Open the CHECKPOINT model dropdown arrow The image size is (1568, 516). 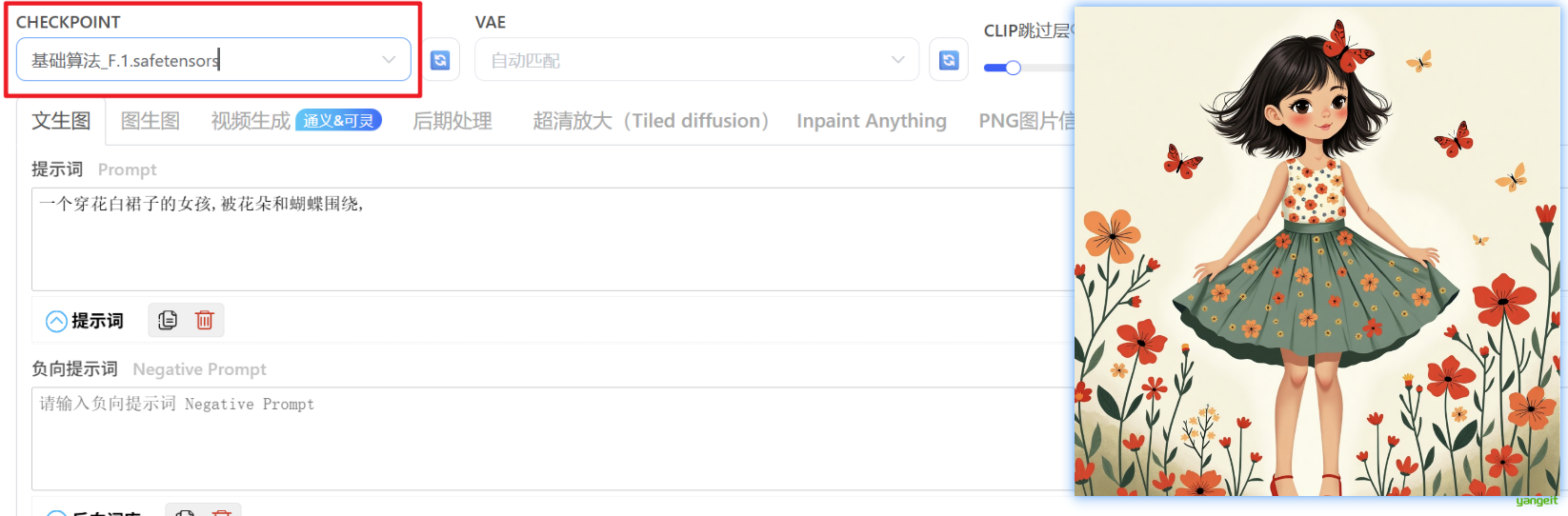389,59
